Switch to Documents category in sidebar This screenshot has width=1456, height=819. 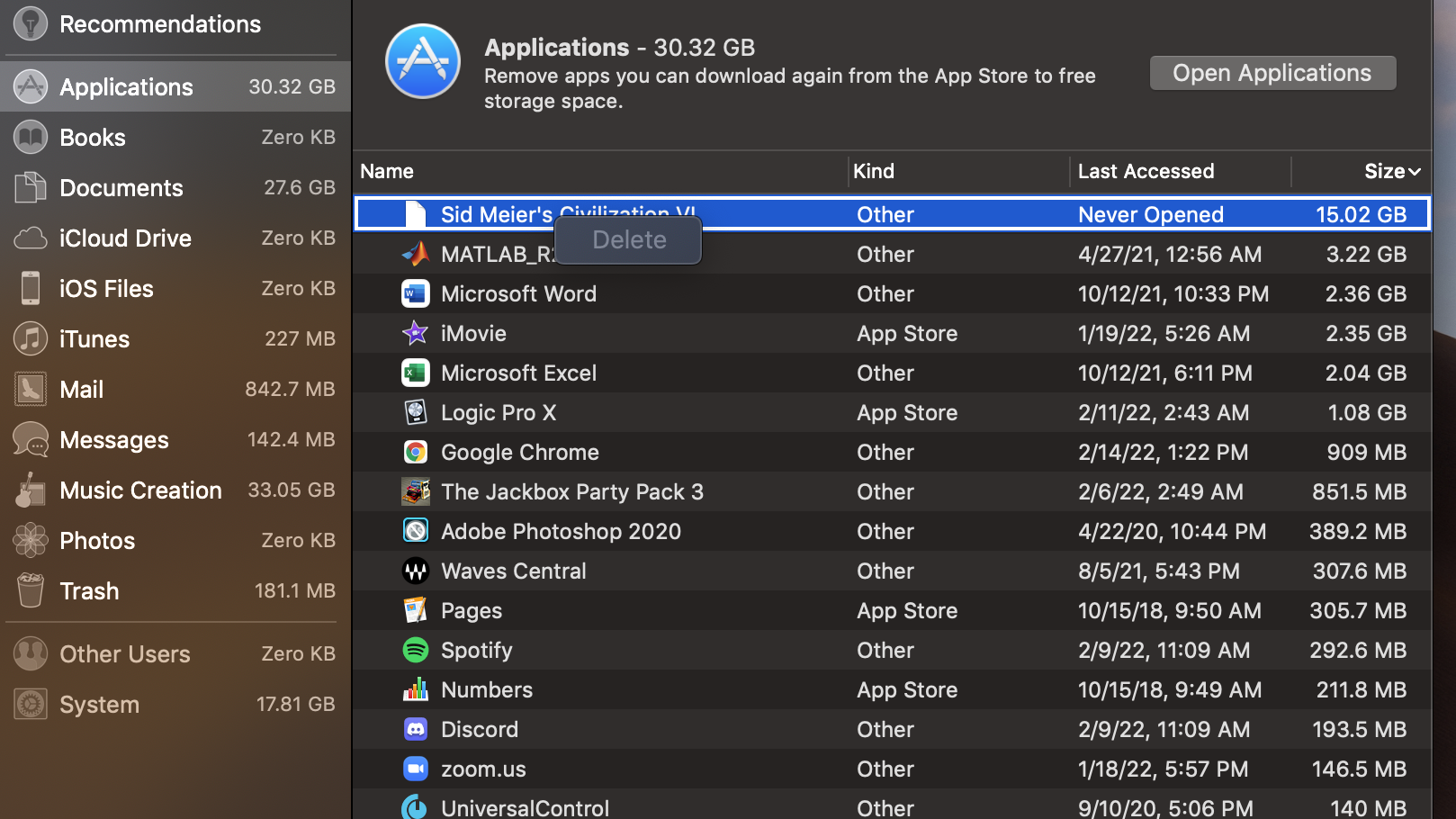pos(121,188)
